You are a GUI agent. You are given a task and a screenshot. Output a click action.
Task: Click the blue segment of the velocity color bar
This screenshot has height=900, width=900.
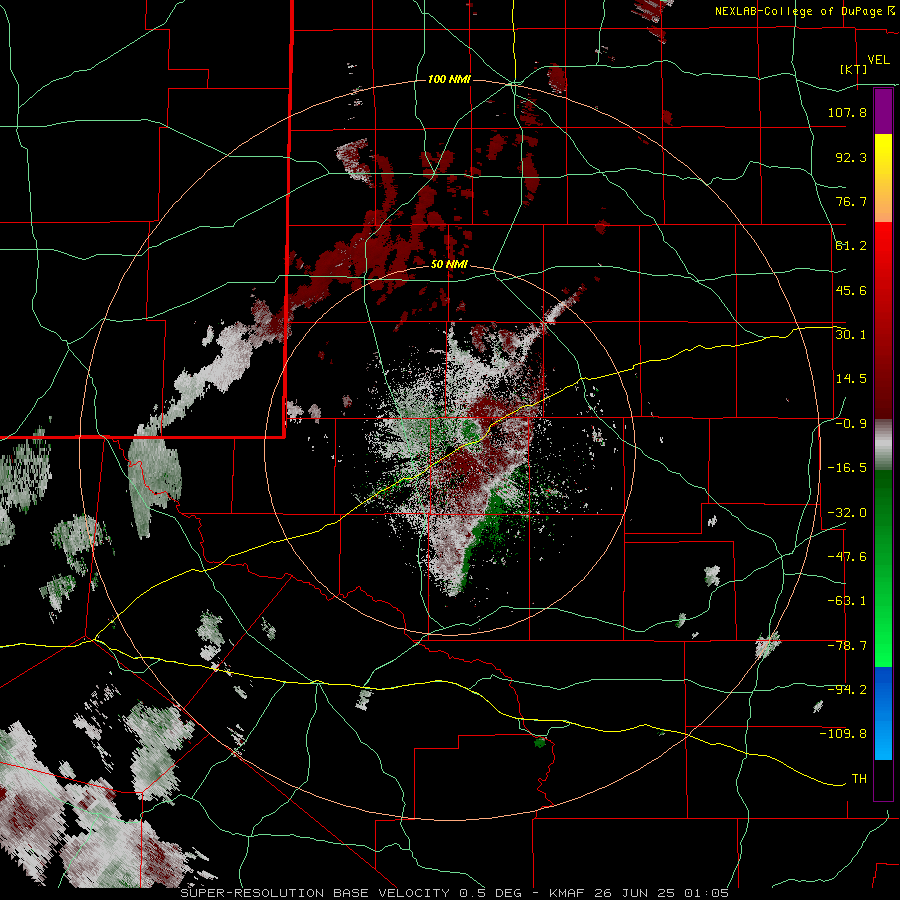883,713
